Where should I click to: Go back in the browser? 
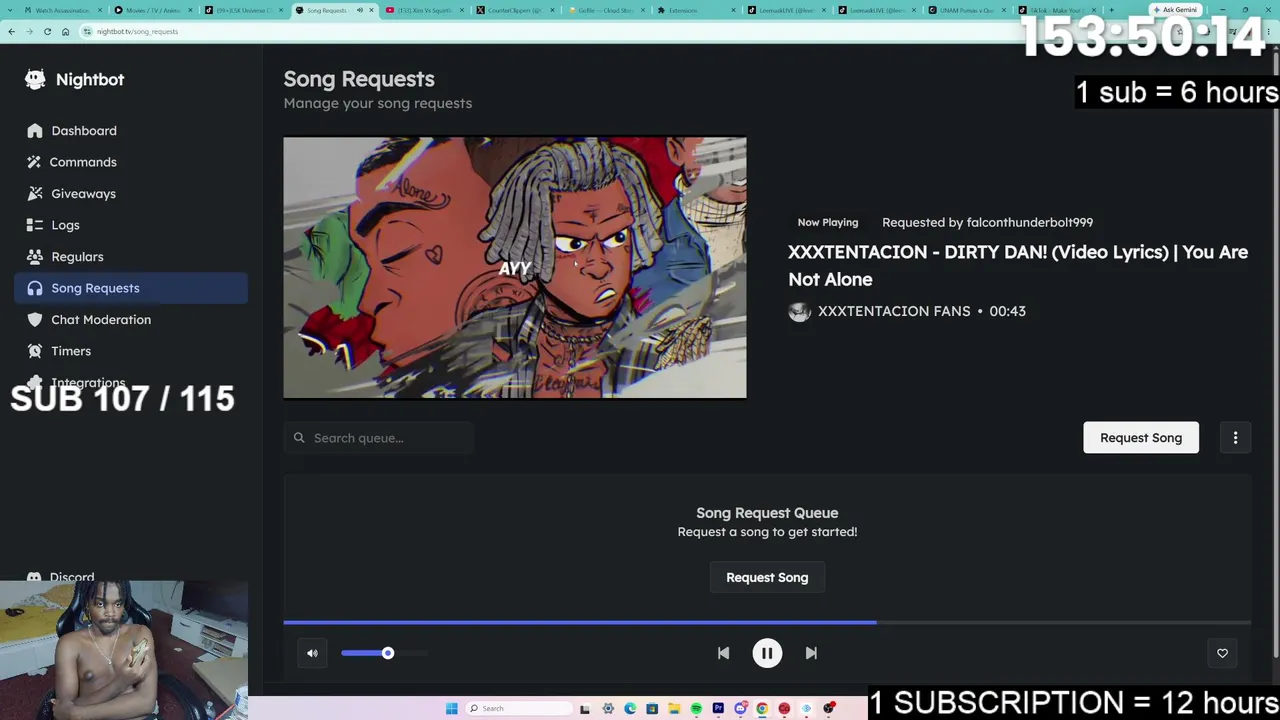point(11,31)
